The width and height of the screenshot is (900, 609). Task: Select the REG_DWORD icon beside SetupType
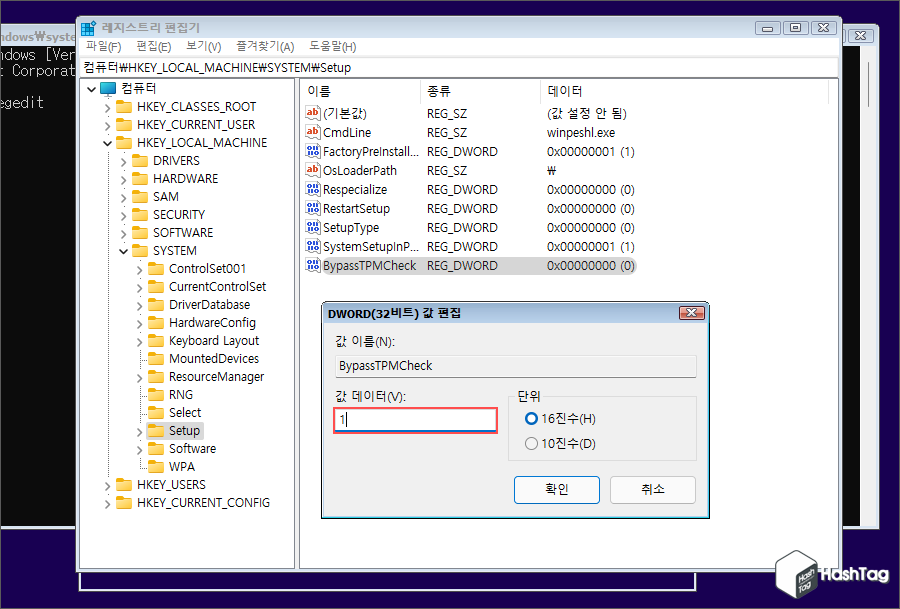(x=312, y=227)
